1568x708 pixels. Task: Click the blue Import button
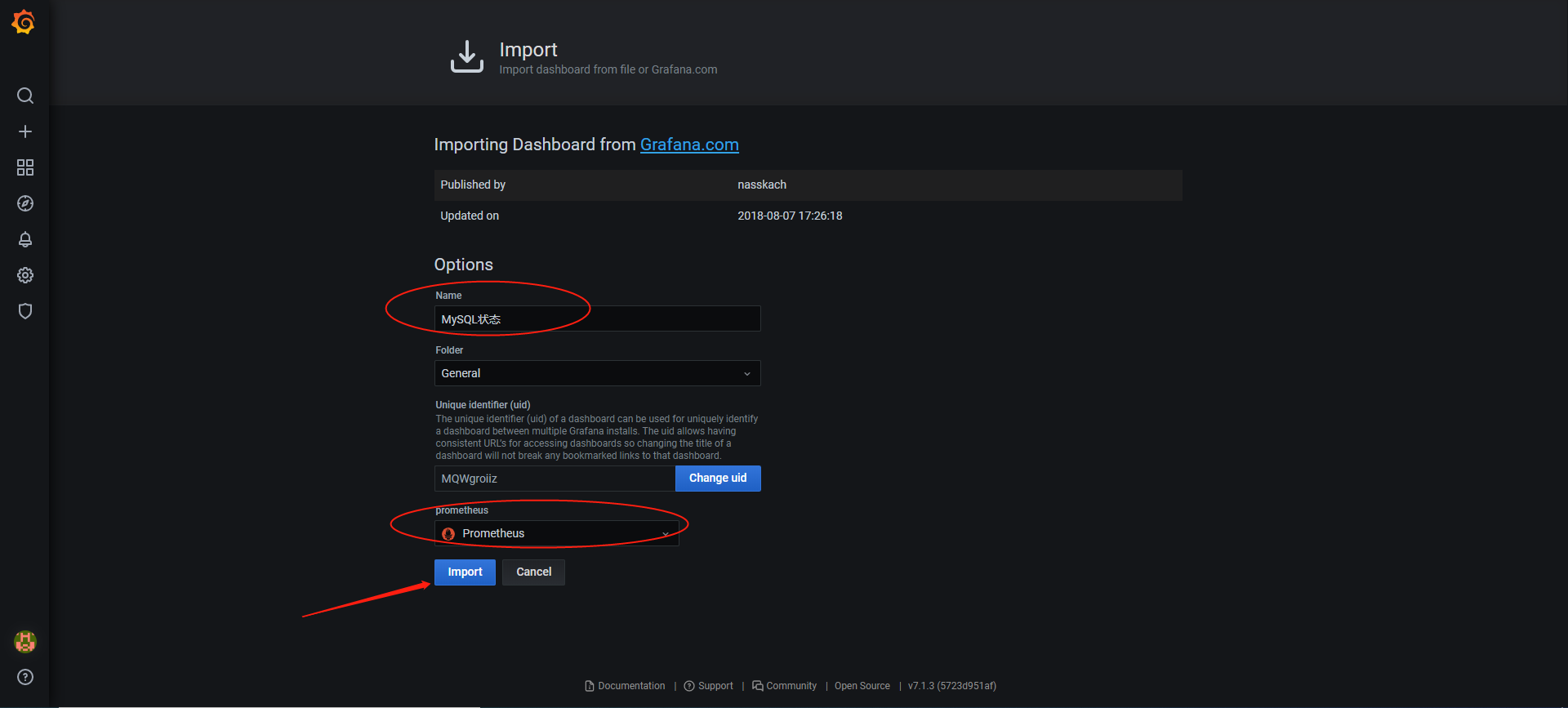click(x=465, y=572)
